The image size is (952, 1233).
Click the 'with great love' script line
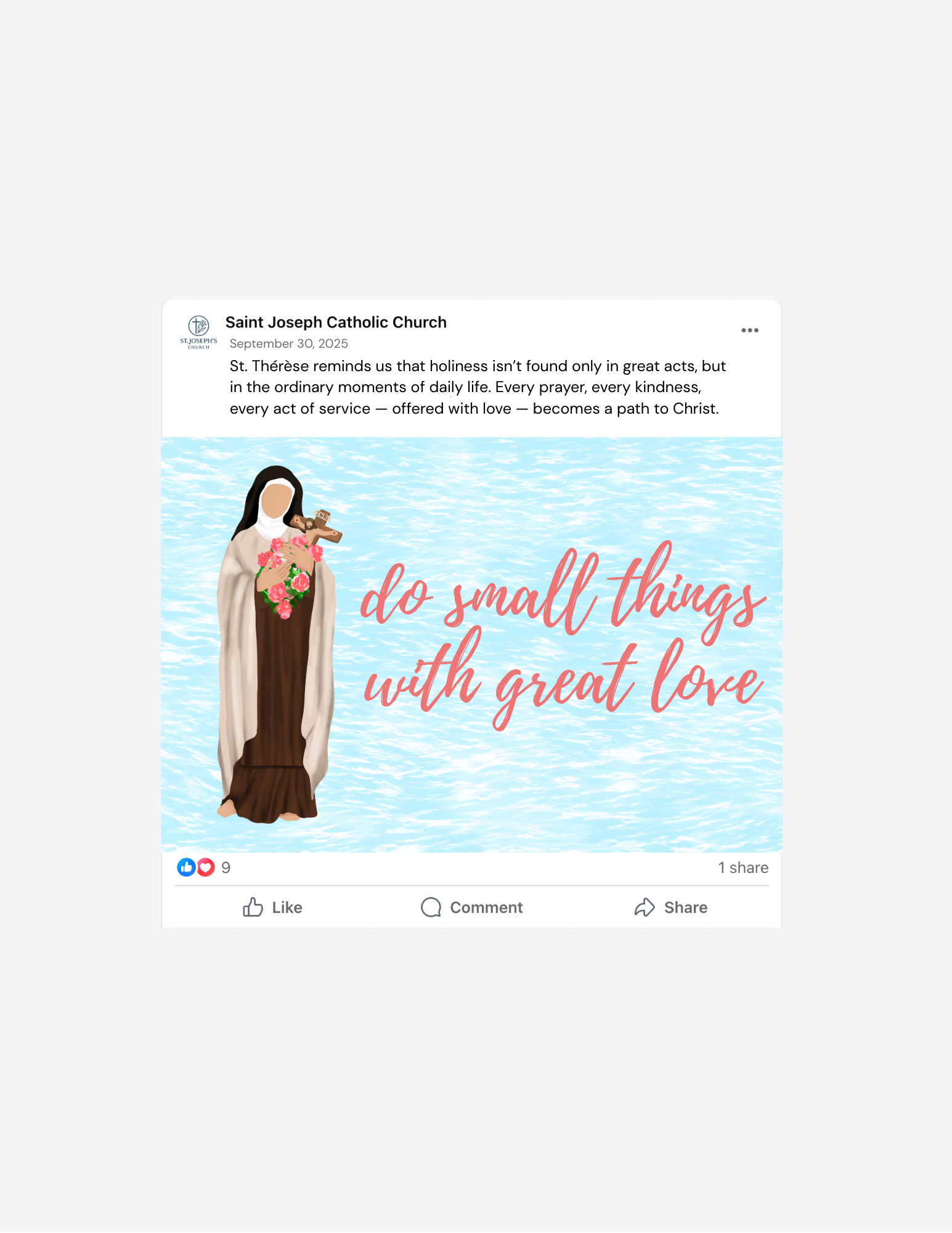[x=563, y=682]
